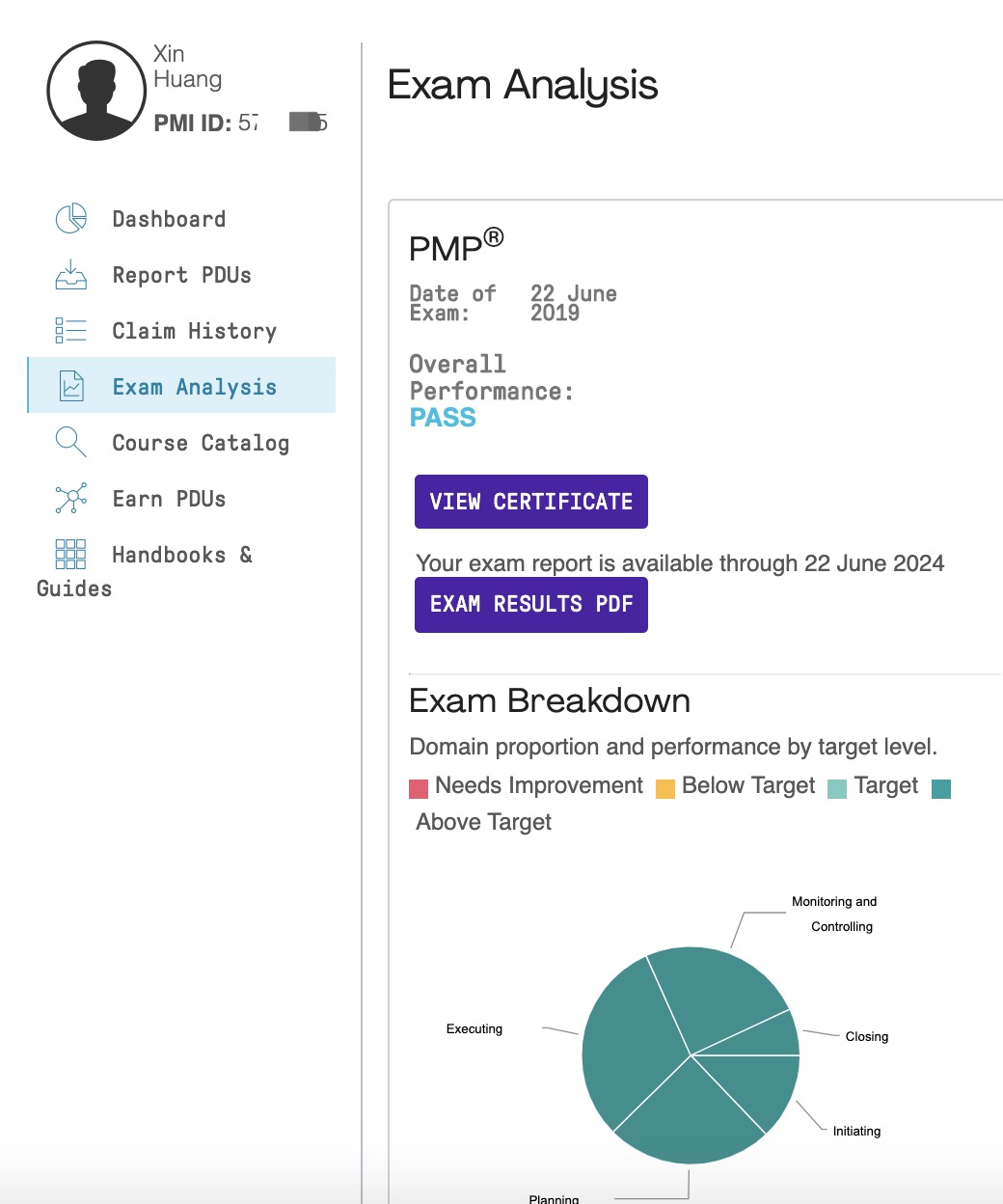Click the Course Catalog magnifier icon

71,442
